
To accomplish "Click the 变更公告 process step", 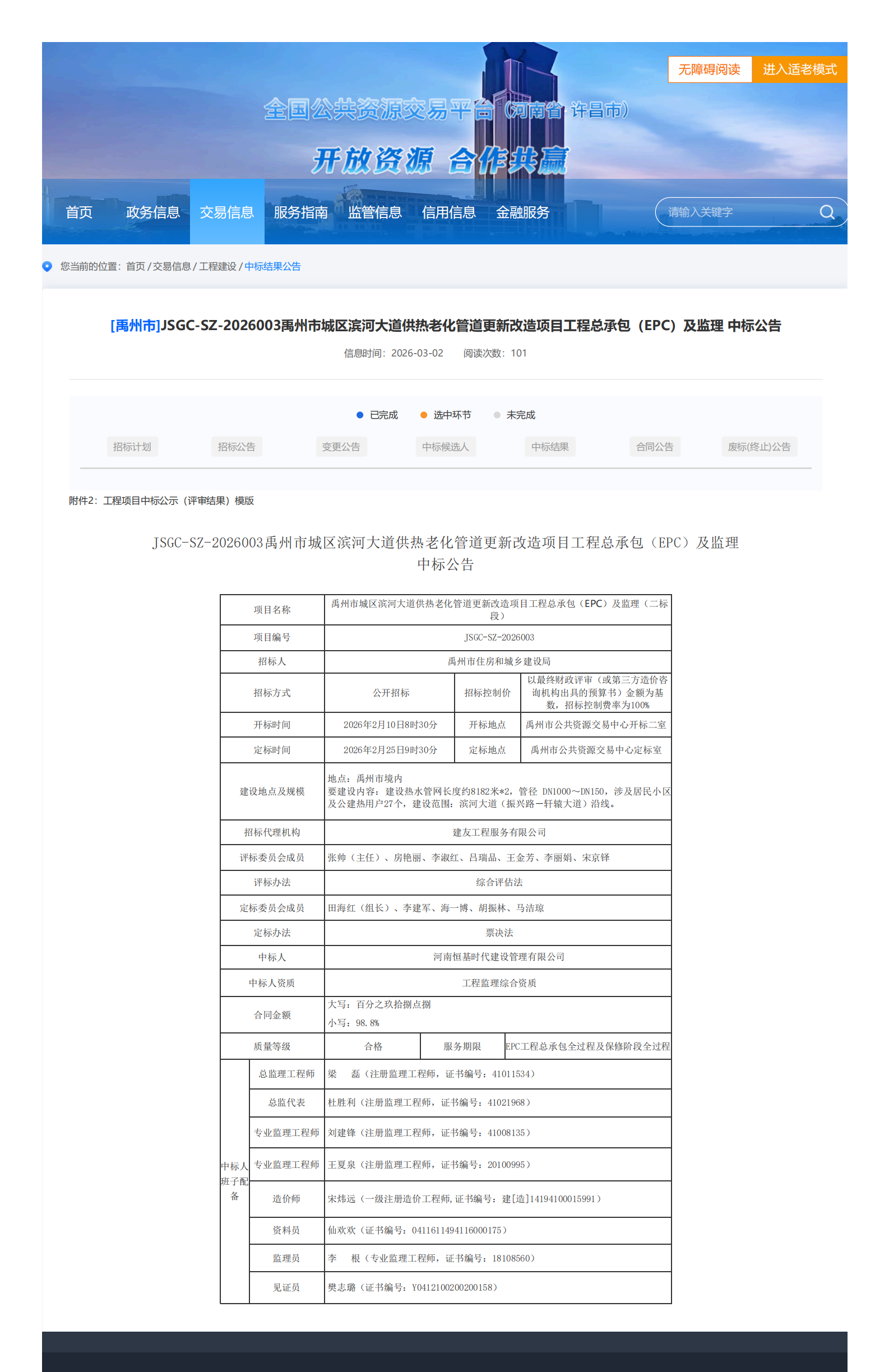I will point(341,447).
